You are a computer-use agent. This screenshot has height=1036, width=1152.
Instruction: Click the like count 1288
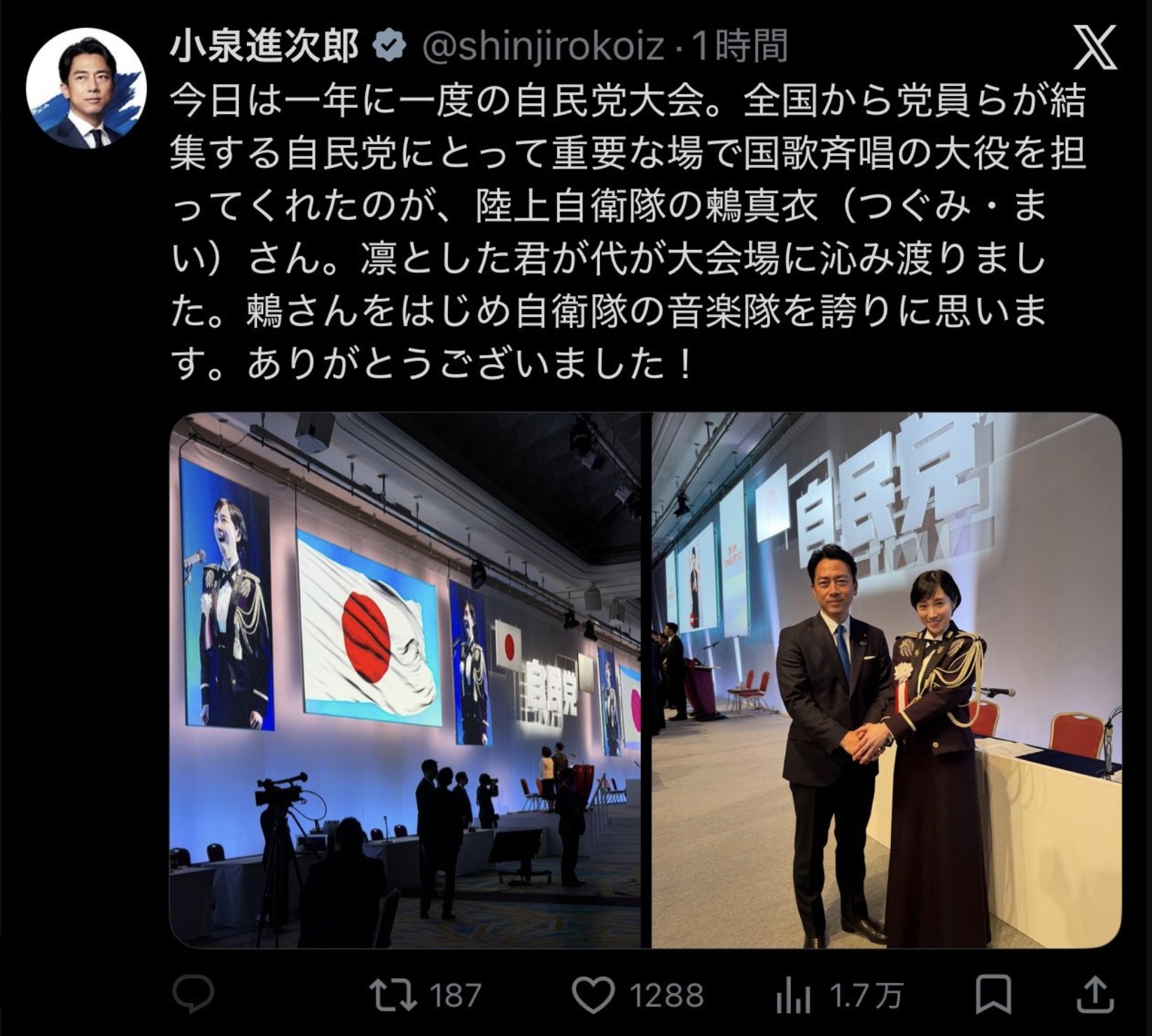pyautogui.click(x=666, y=995)
